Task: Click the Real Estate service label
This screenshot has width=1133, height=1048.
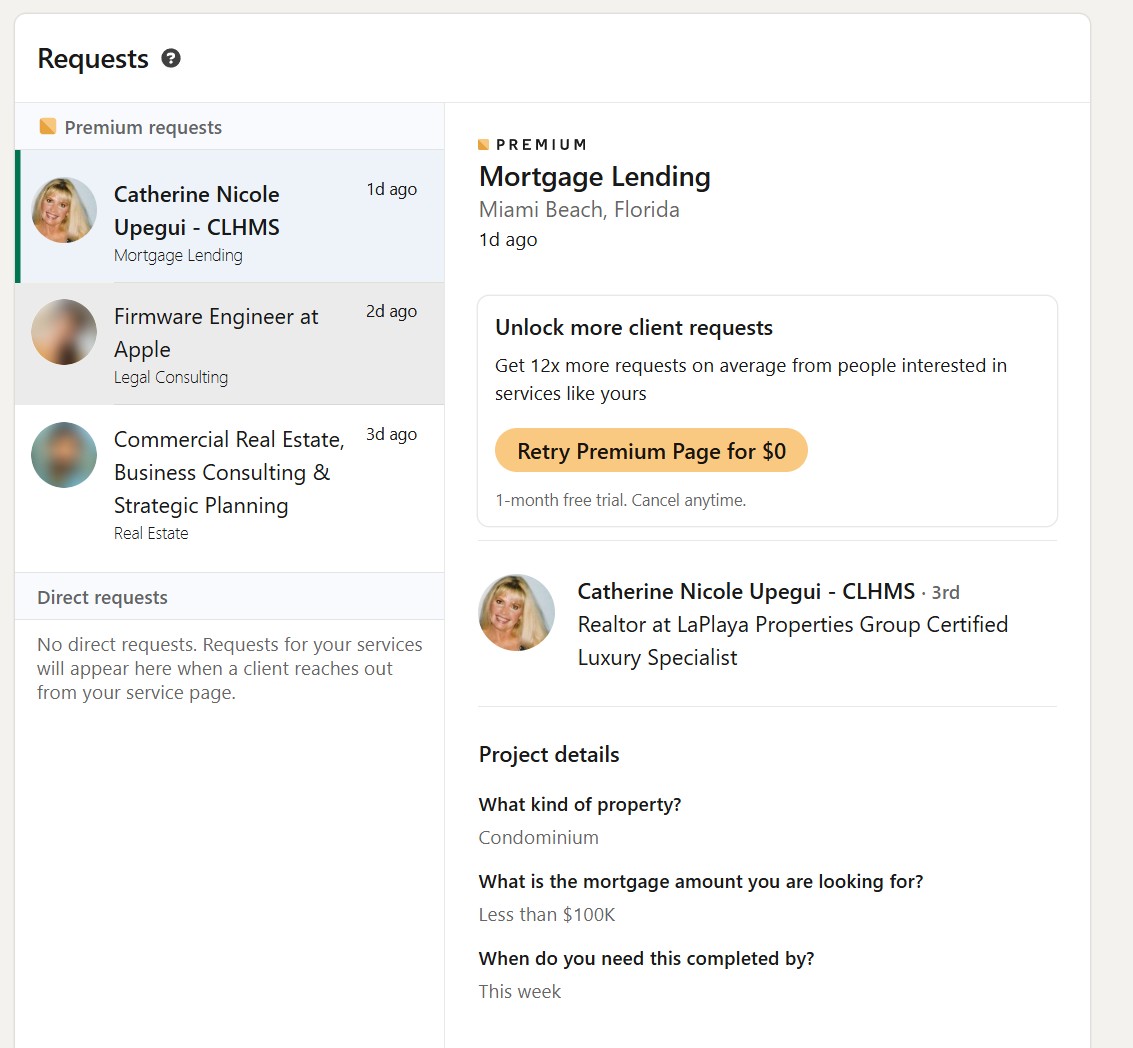Action: (x=151, y=533)
